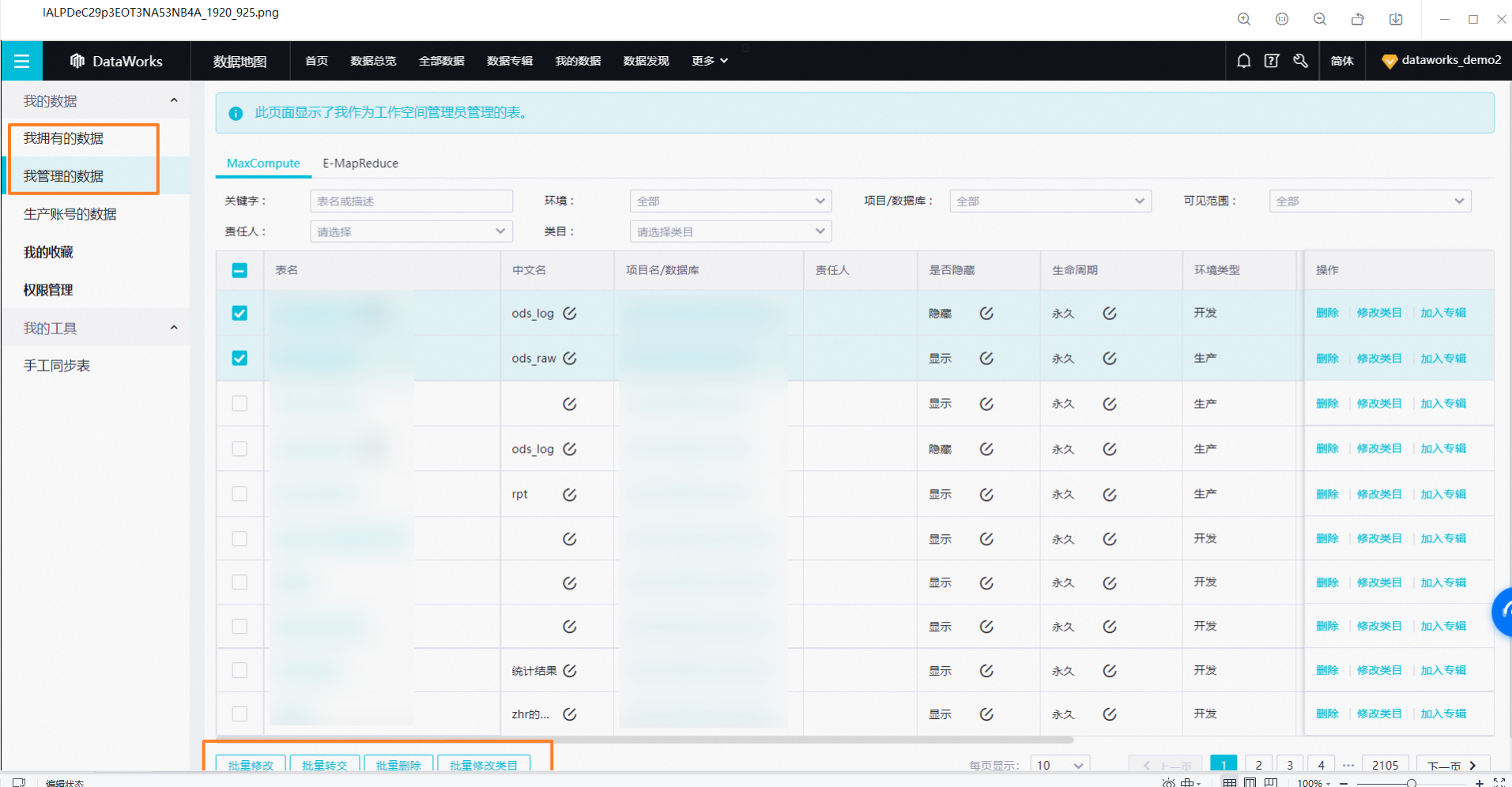
Task: Check the rpt row checkbox
Action: point(239,494)
